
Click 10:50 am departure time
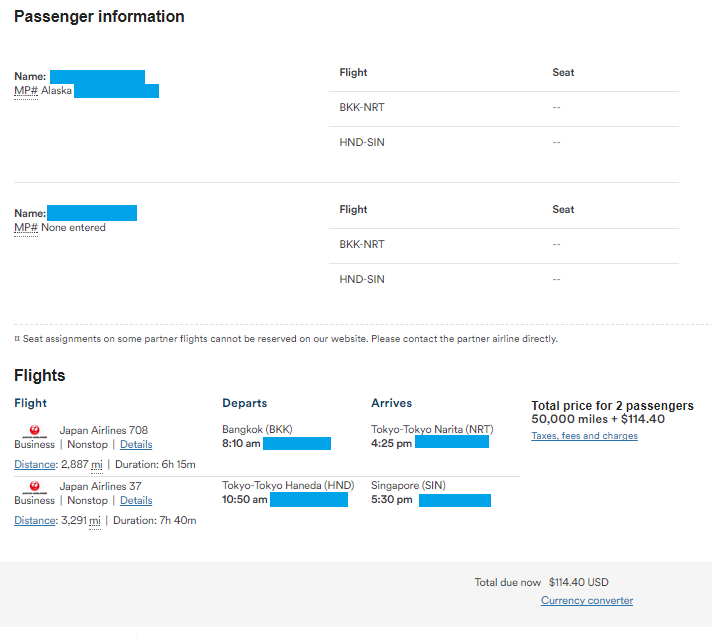point(244,499)
